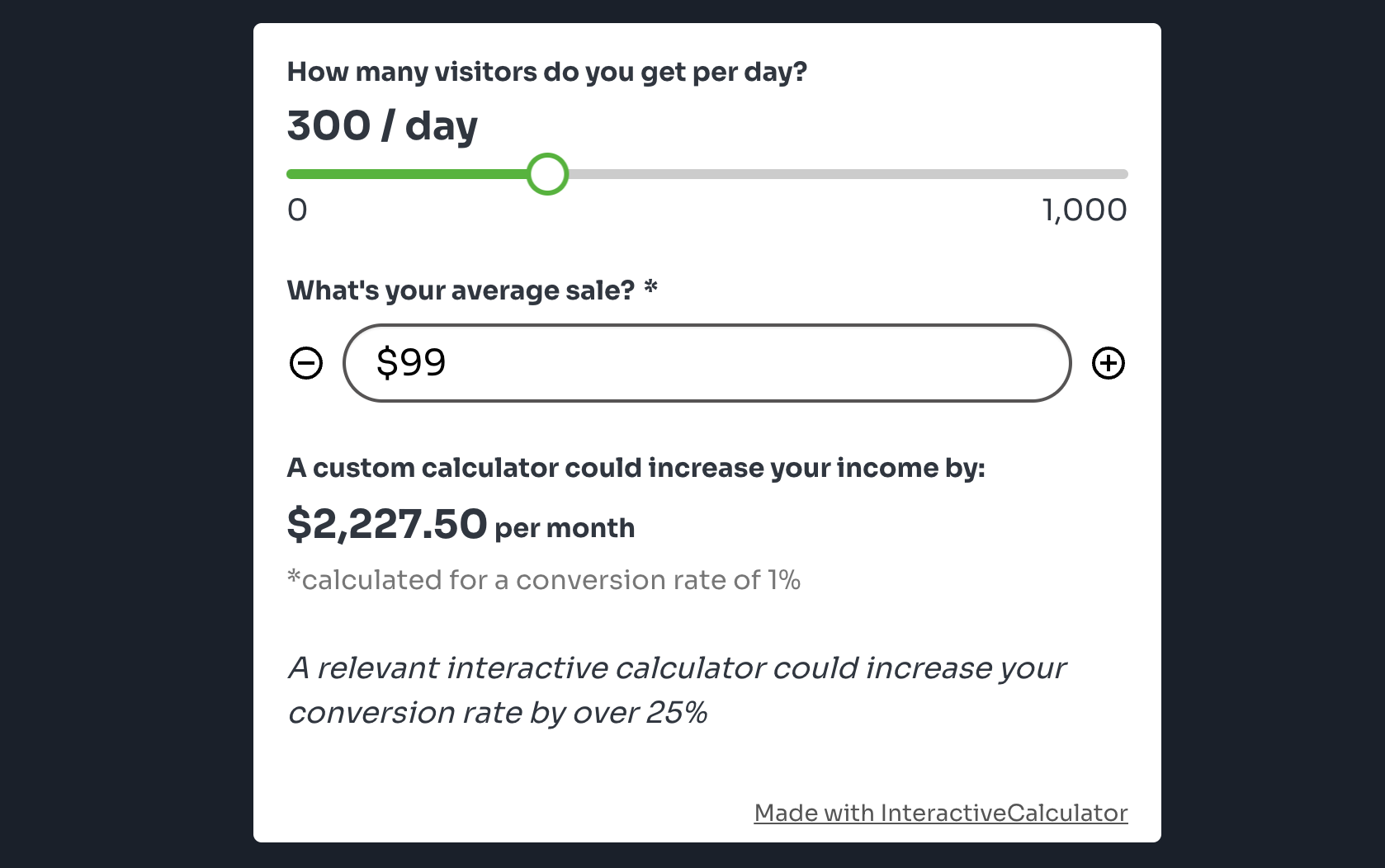Click the 300 / day value display
The height and width of the screenshot is (868, 1385).
coord(382,125)
